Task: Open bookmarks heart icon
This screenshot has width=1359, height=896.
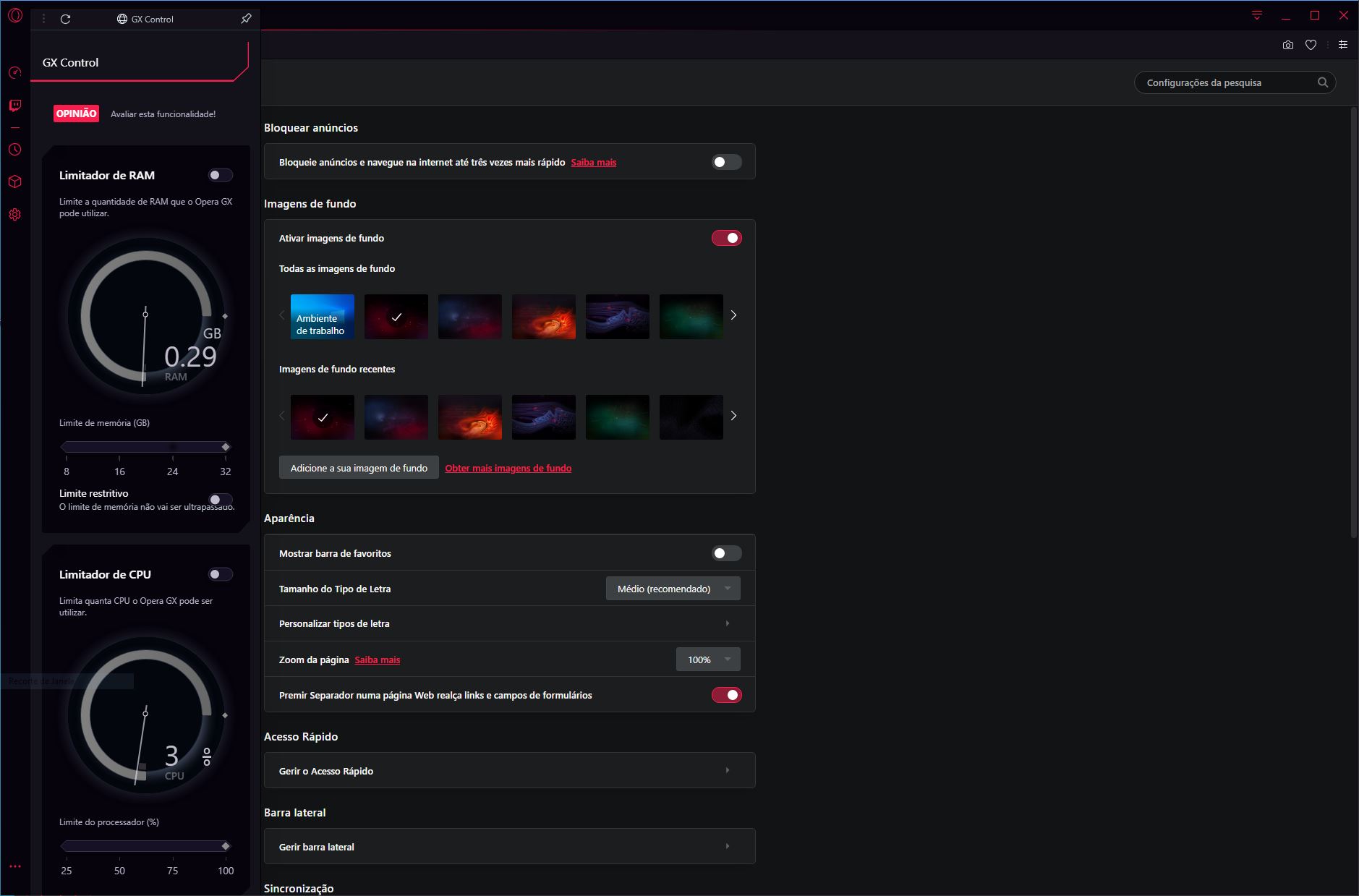Action: (x=1311, y=45)
